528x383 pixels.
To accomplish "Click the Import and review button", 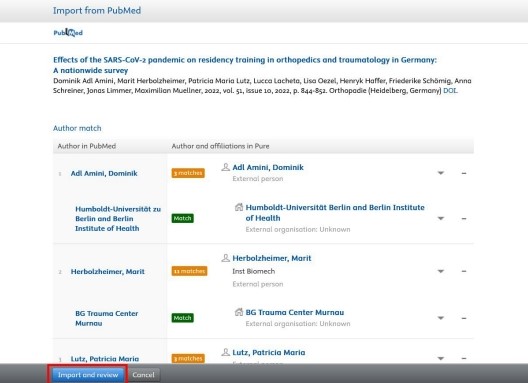I will (x=88, y=375).
